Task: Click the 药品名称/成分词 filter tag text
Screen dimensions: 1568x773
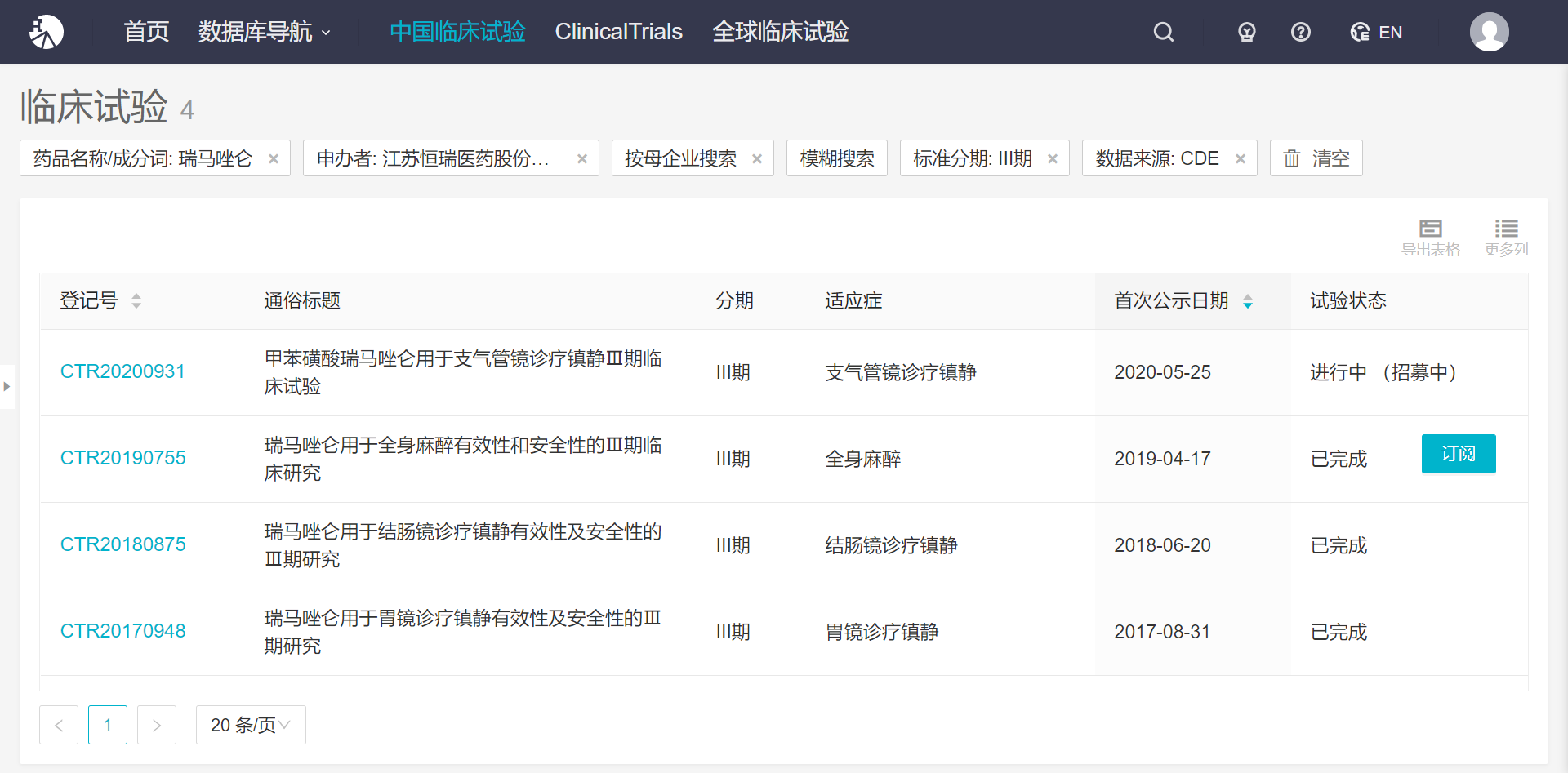Action: [143, 158]
